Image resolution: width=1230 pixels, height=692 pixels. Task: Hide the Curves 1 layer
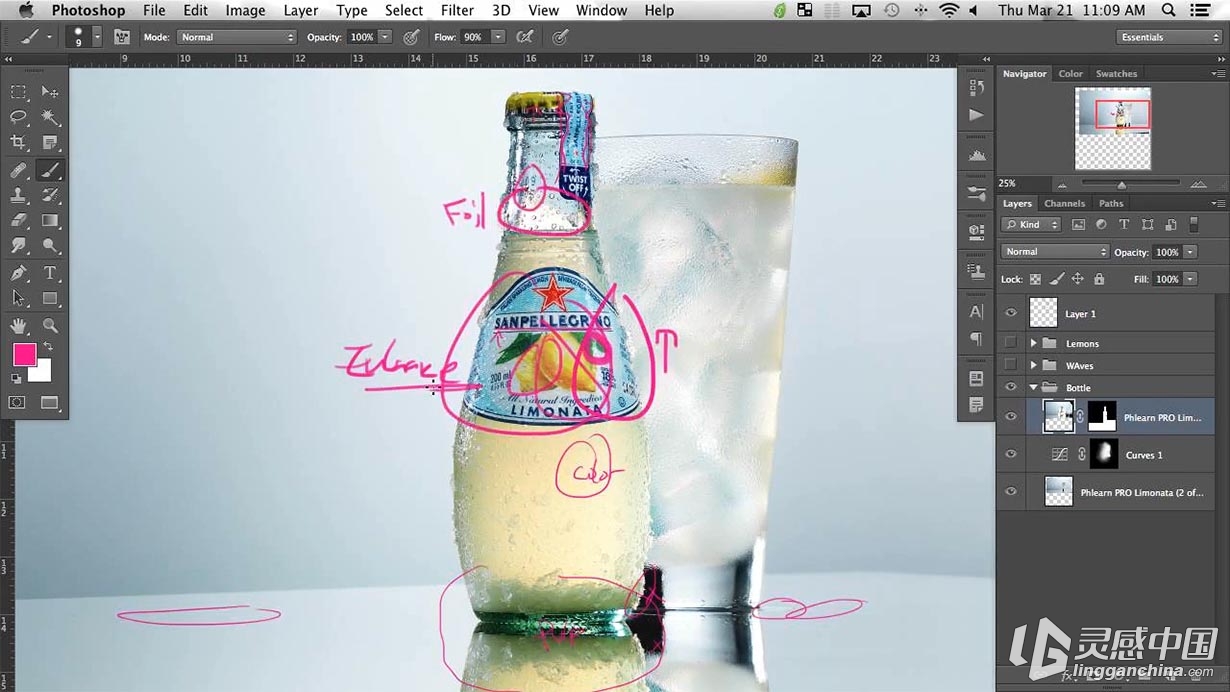click(x=1010, y=454)
